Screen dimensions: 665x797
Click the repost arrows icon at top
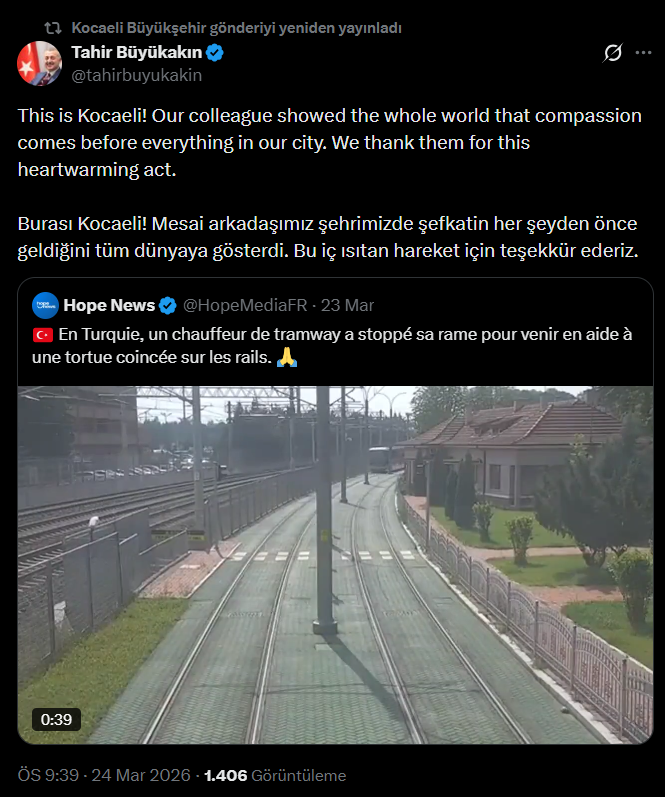[53, 27]
